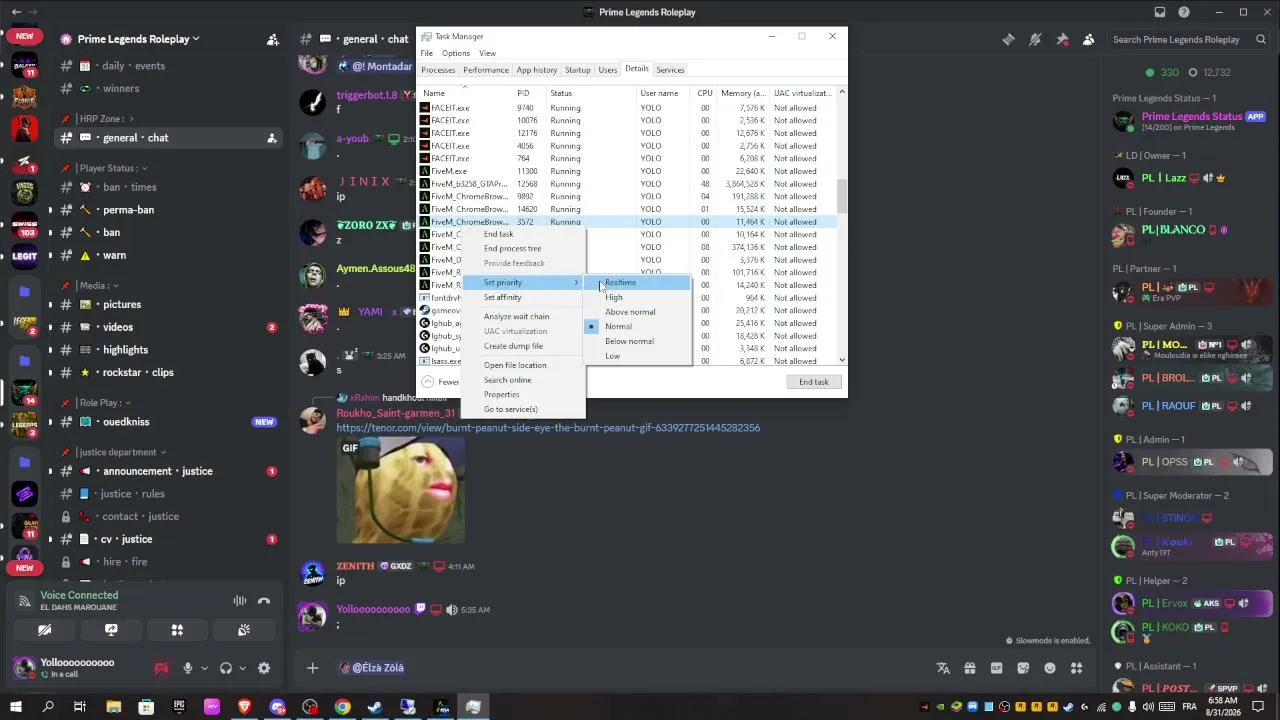Viewport: 1280px width, 720px height.
Task: Disconnect from the voice call
Action: tap(264, 601)
